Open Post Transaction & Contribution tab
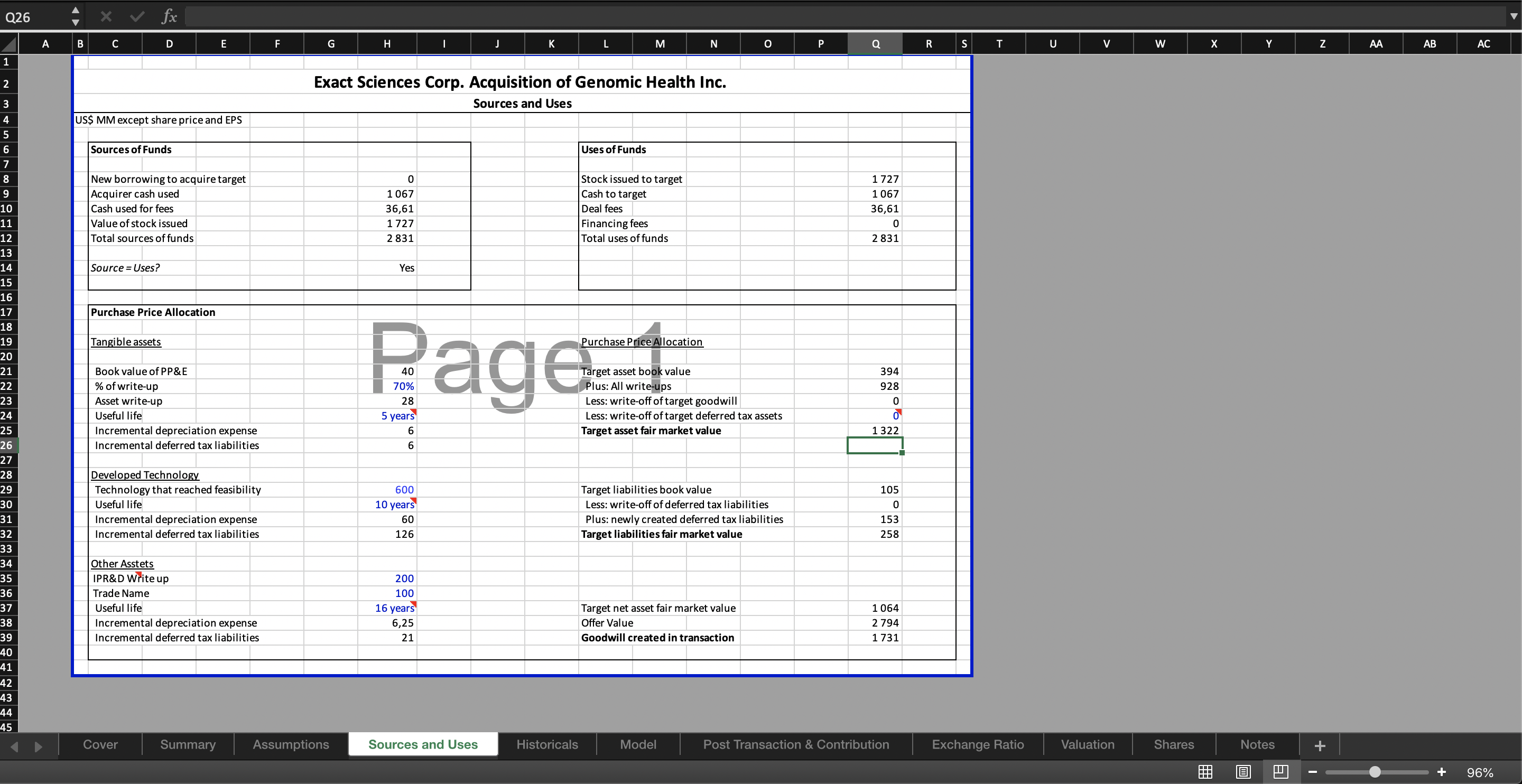The image size is (1522, 784). click(796, 744)
